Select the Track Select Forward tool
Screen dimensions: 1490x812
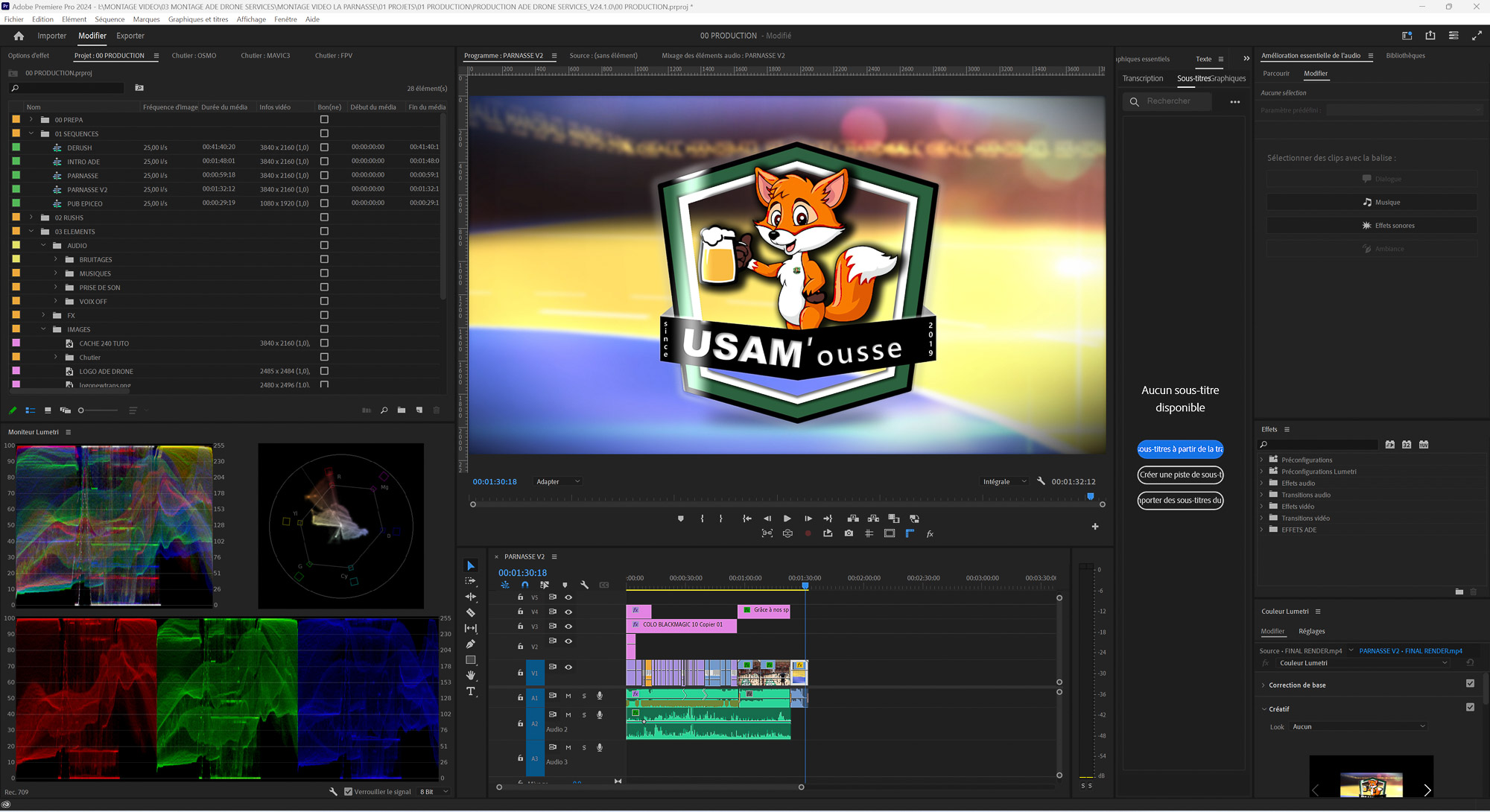470,581
